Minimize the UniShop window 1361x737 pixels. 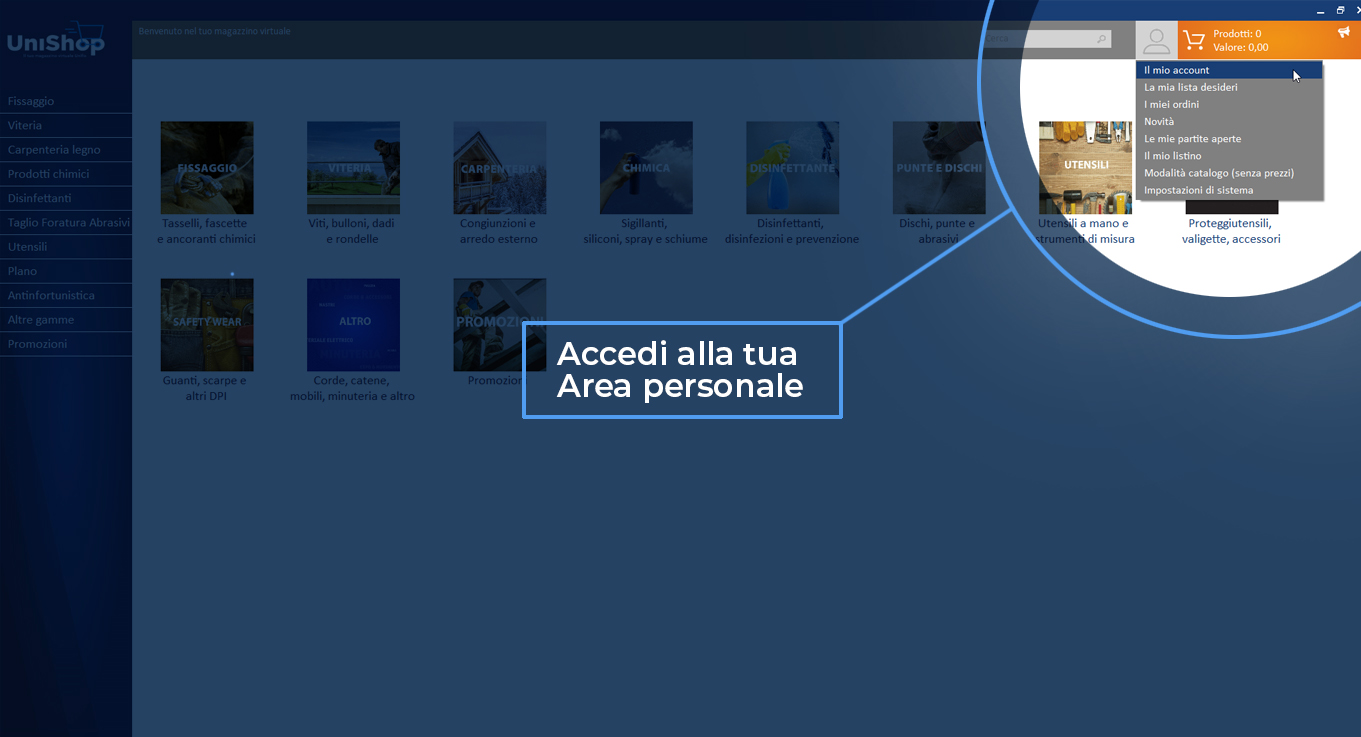click(1321, 10)
